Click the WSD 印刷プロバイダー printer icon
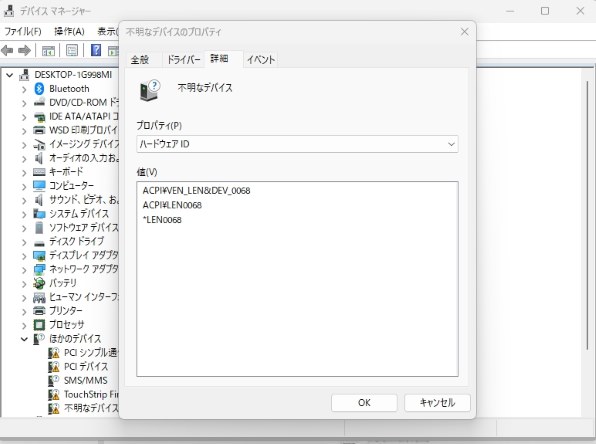The width and height of the screenshot is (596, 444). (39, 130)
